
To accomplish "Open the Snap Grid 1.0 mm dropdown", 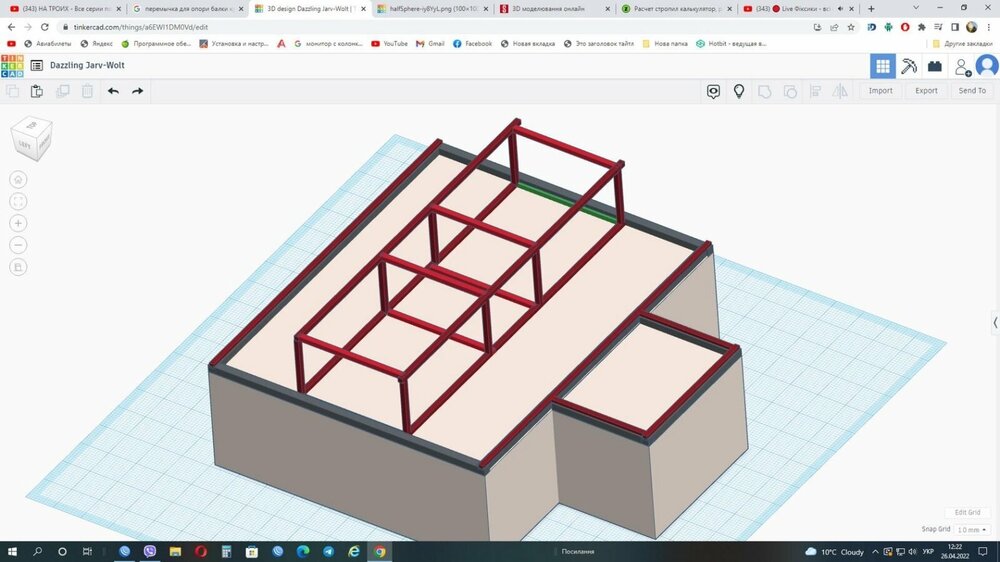I will (970, 530).
